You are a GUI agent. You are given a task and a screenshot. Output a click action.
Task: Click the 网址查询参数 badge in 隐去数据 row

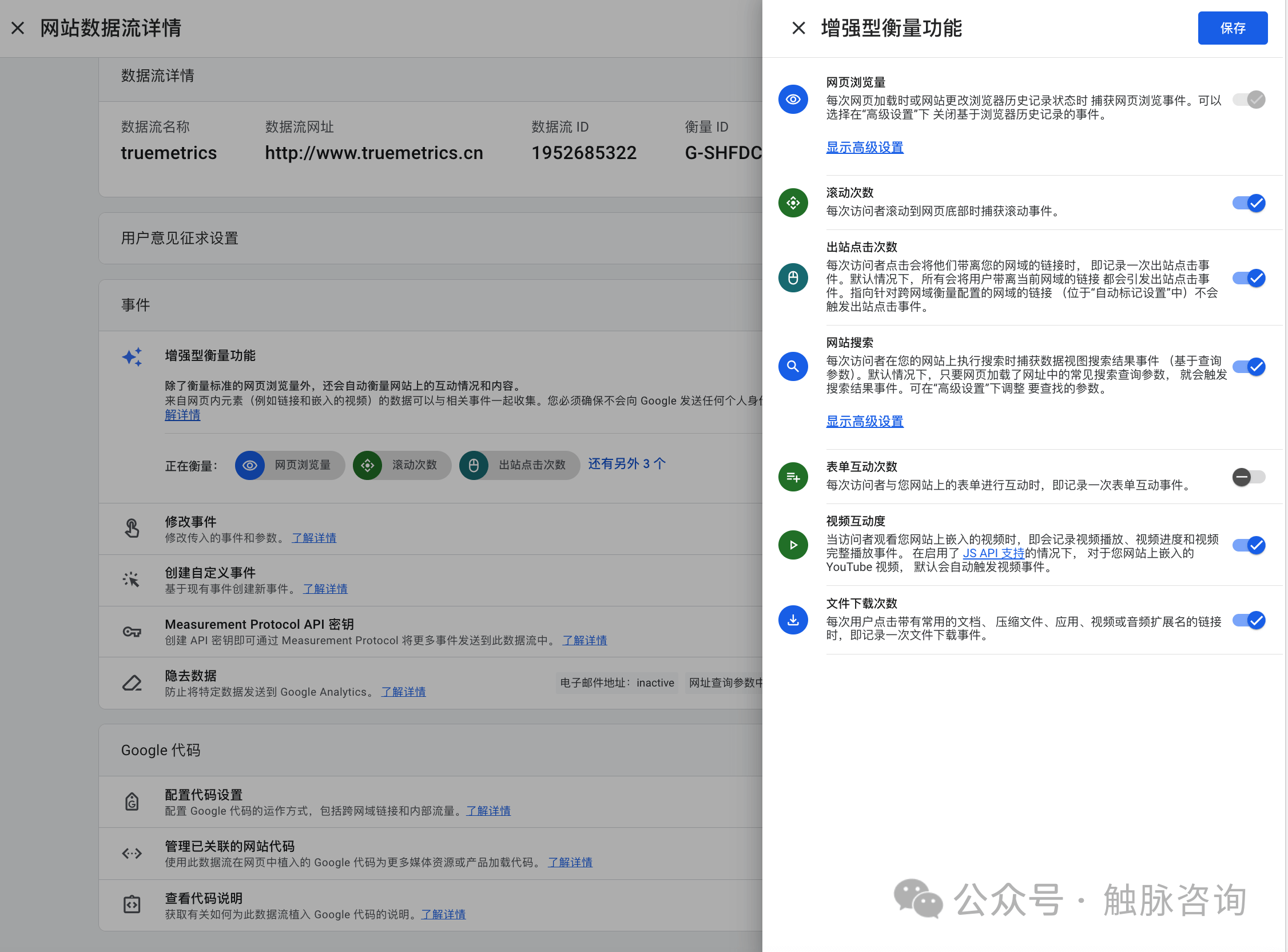724,683
